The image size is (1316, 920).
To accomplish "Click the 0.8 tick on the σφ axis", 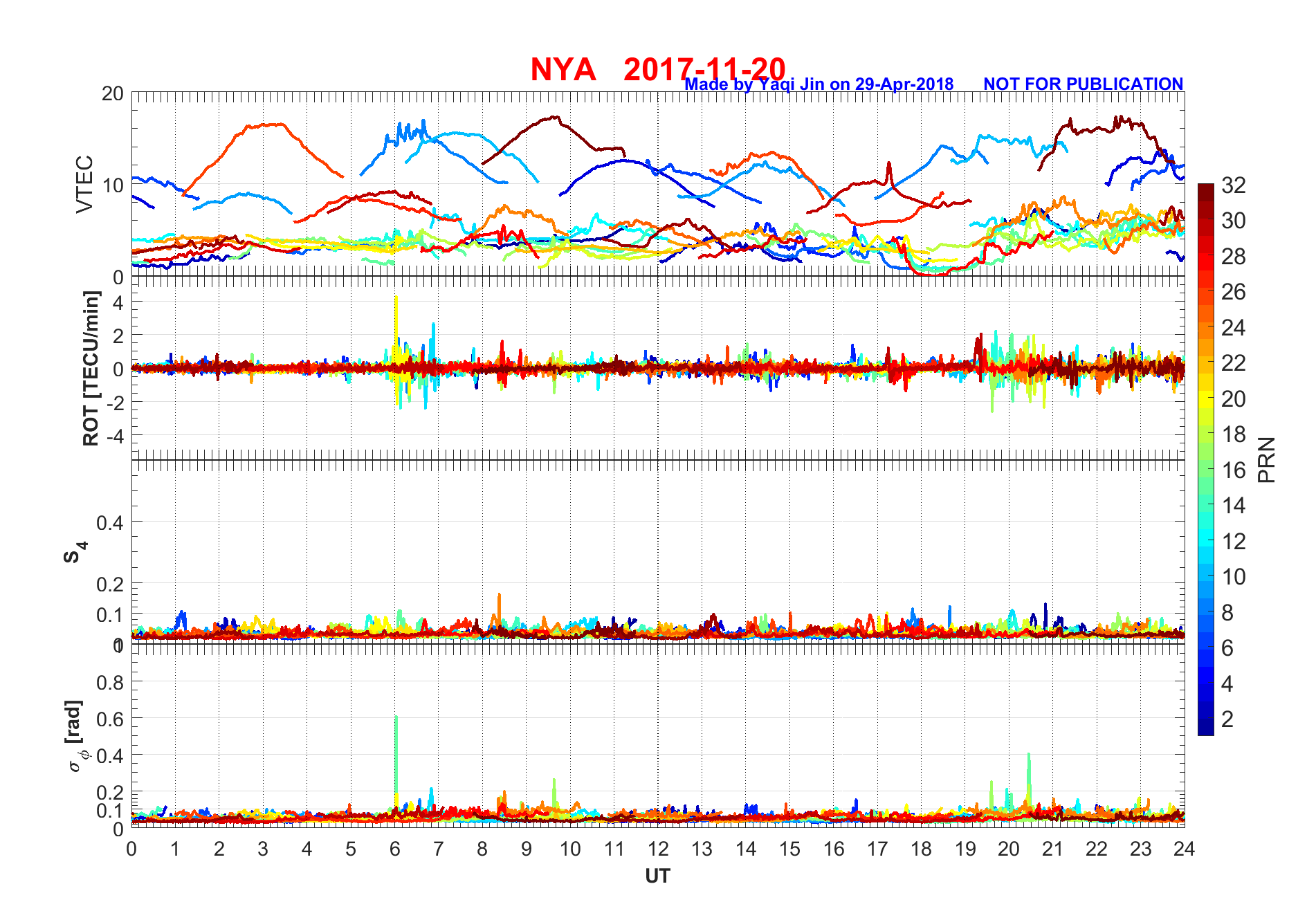I will click(110, 682).
